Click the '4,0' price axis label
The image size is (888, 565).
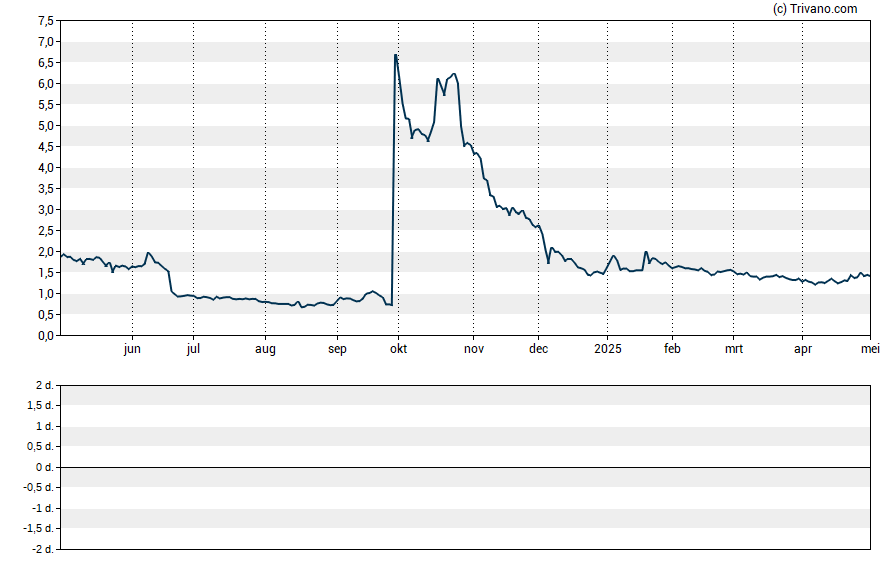click(x=46, y=168)
